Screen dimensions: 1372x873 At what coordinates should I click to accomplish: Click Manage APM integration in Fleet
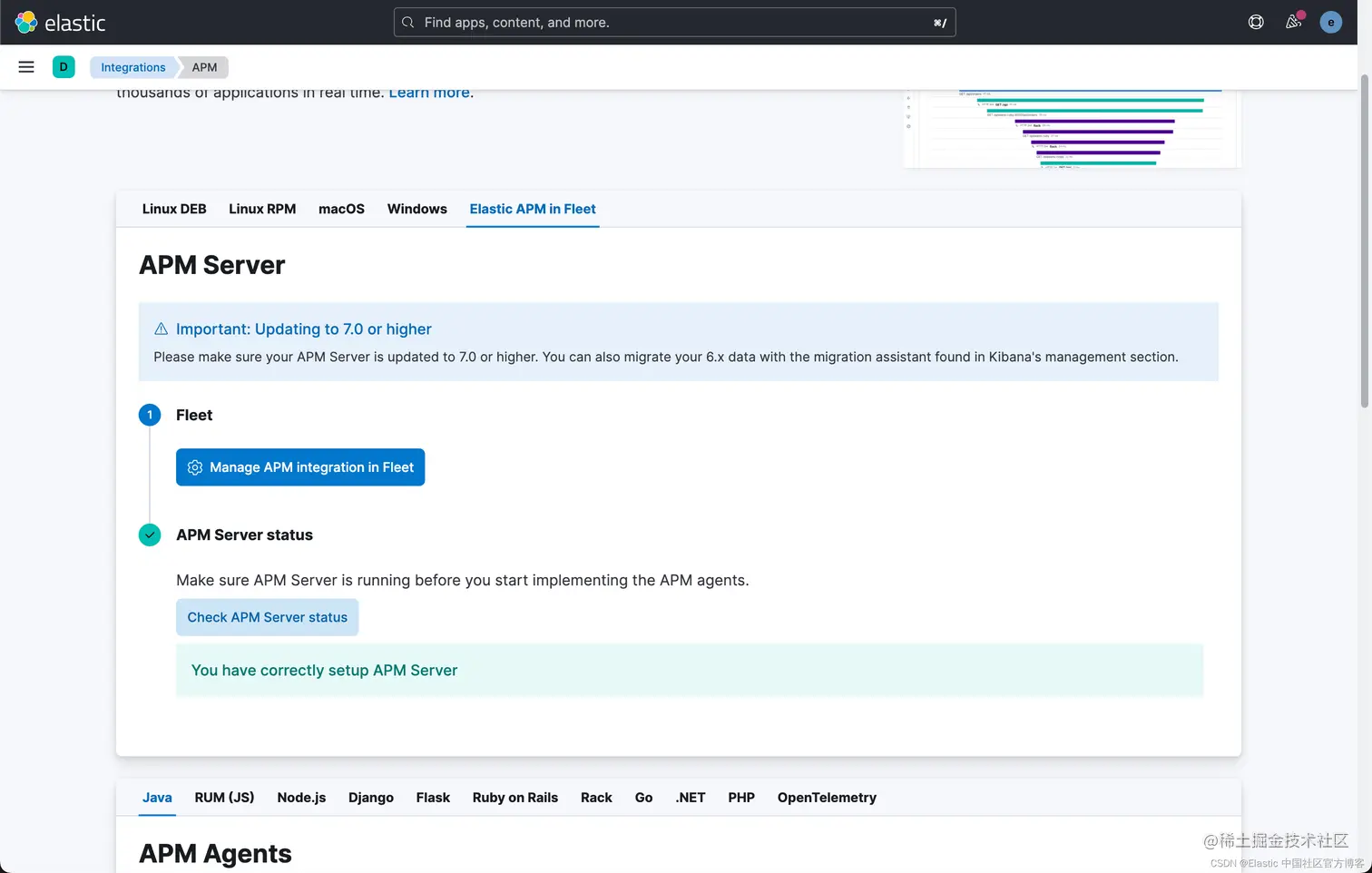point(300,467)
